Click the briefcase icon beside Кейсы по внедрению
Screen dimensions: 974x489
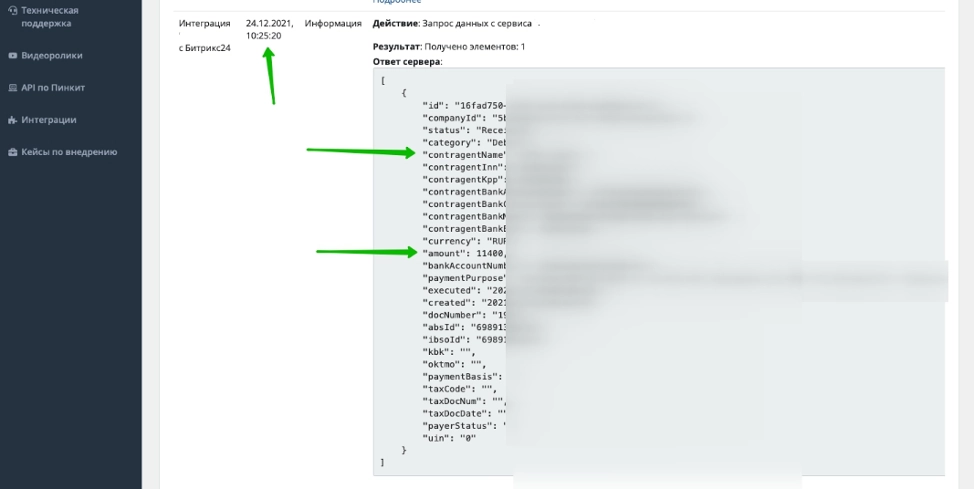(12, 152)
